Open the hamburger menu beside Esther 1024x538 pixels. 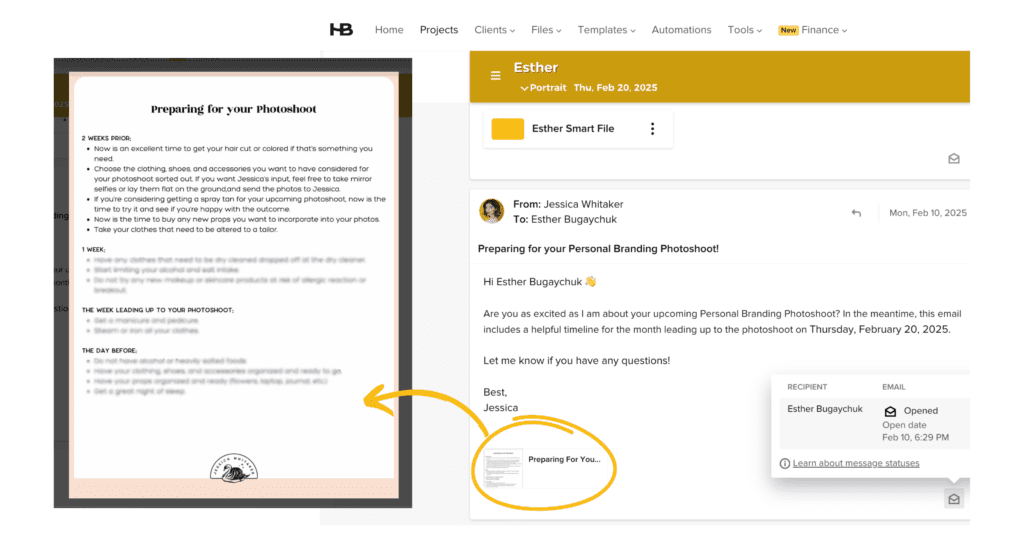pos(496,76)
